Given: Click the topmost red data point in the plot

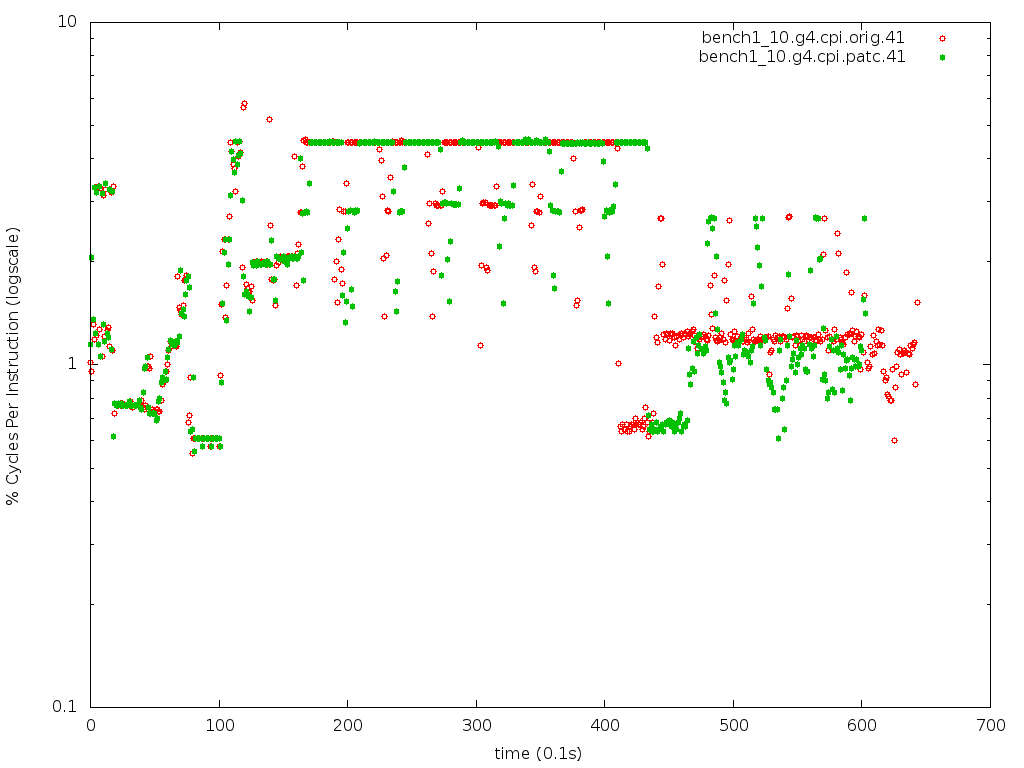Looking at the screenshot, I should (x=244, y=103).
